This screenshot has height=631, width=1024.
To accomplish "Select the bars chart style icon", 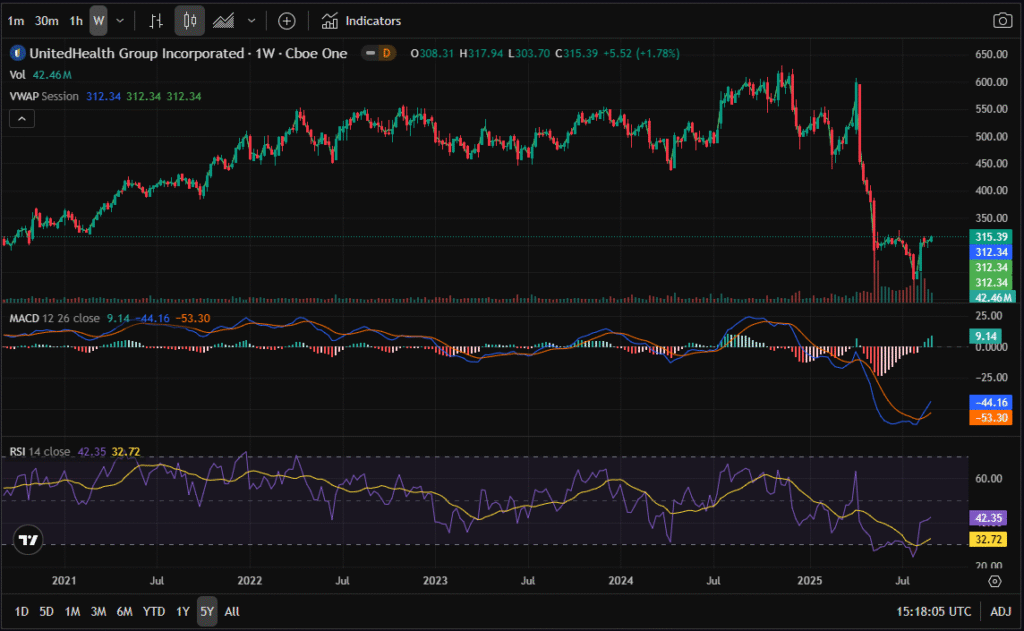I will point(155,20).
